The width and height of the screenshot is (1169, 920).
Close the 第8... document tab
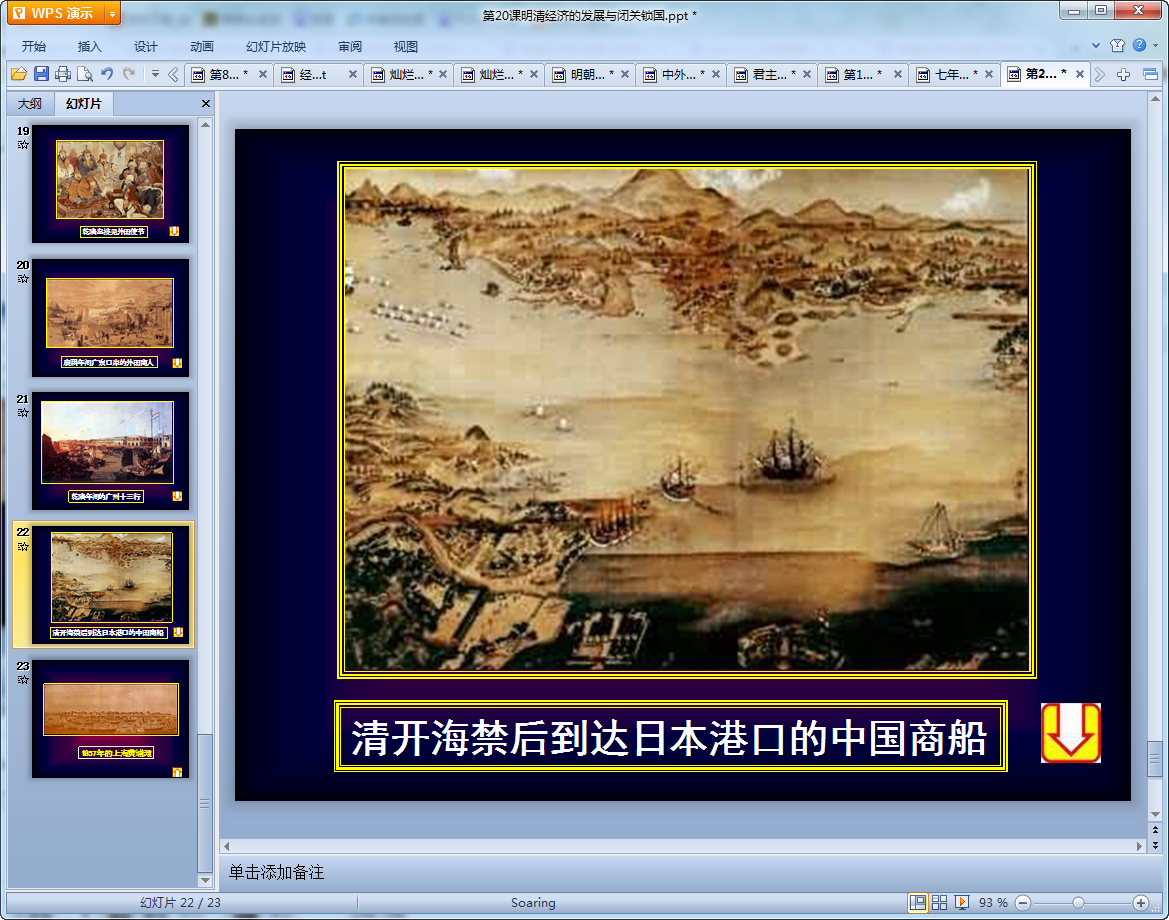262,74
